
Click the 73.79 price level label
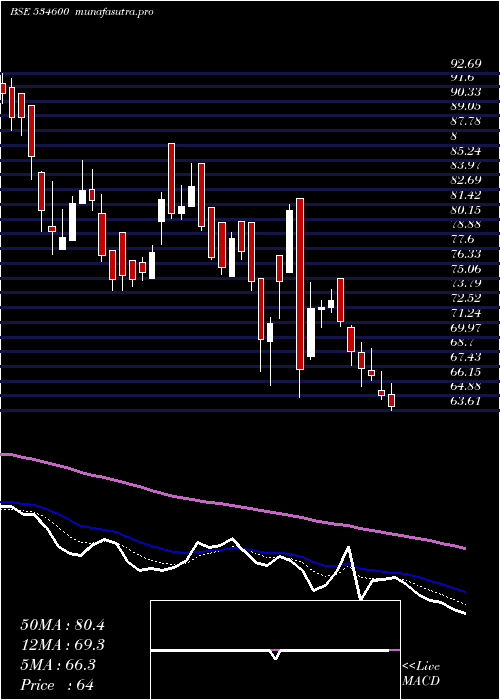[x=466, y=283]
